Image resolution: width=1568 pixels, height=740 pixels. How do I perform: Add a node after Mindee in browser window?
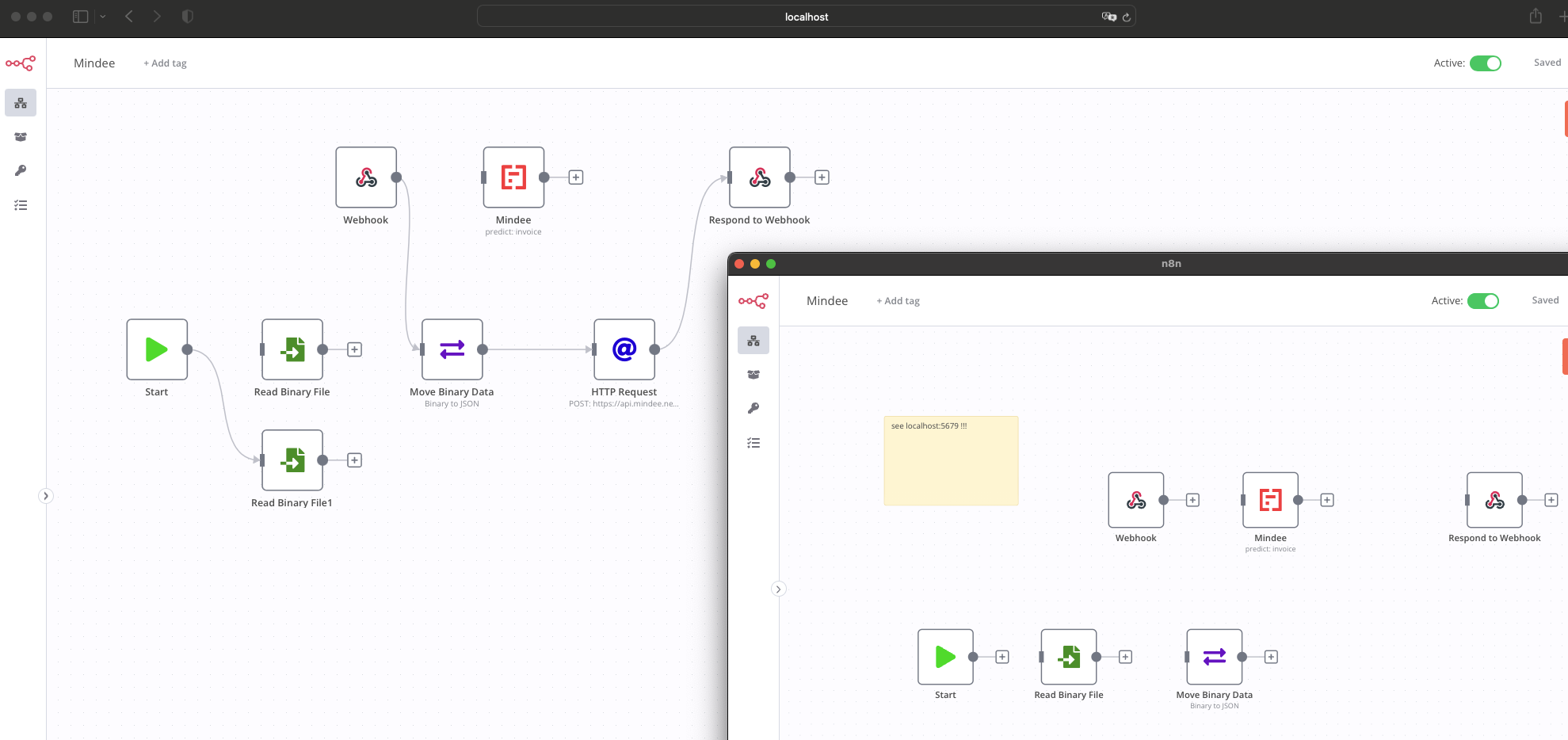coord(576,177)
